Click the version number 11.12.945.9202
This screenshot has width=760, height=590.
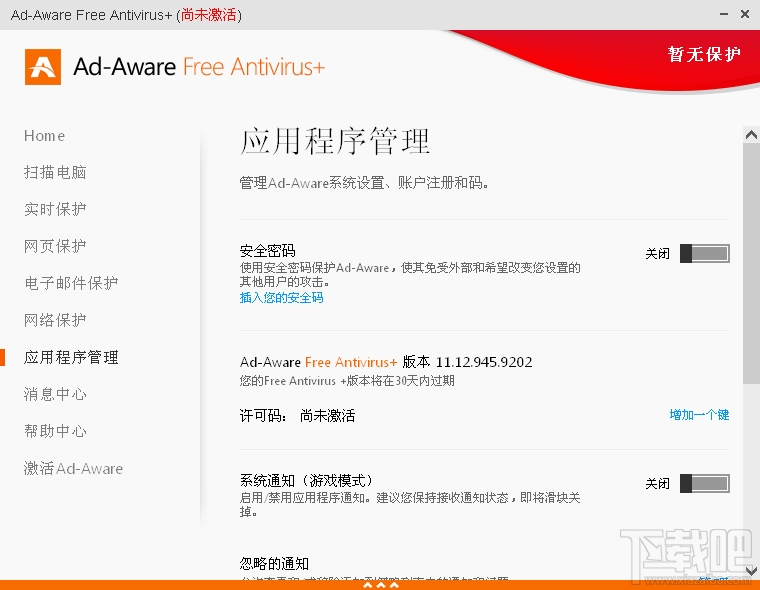pyautogui.click(x=484, y=362)
